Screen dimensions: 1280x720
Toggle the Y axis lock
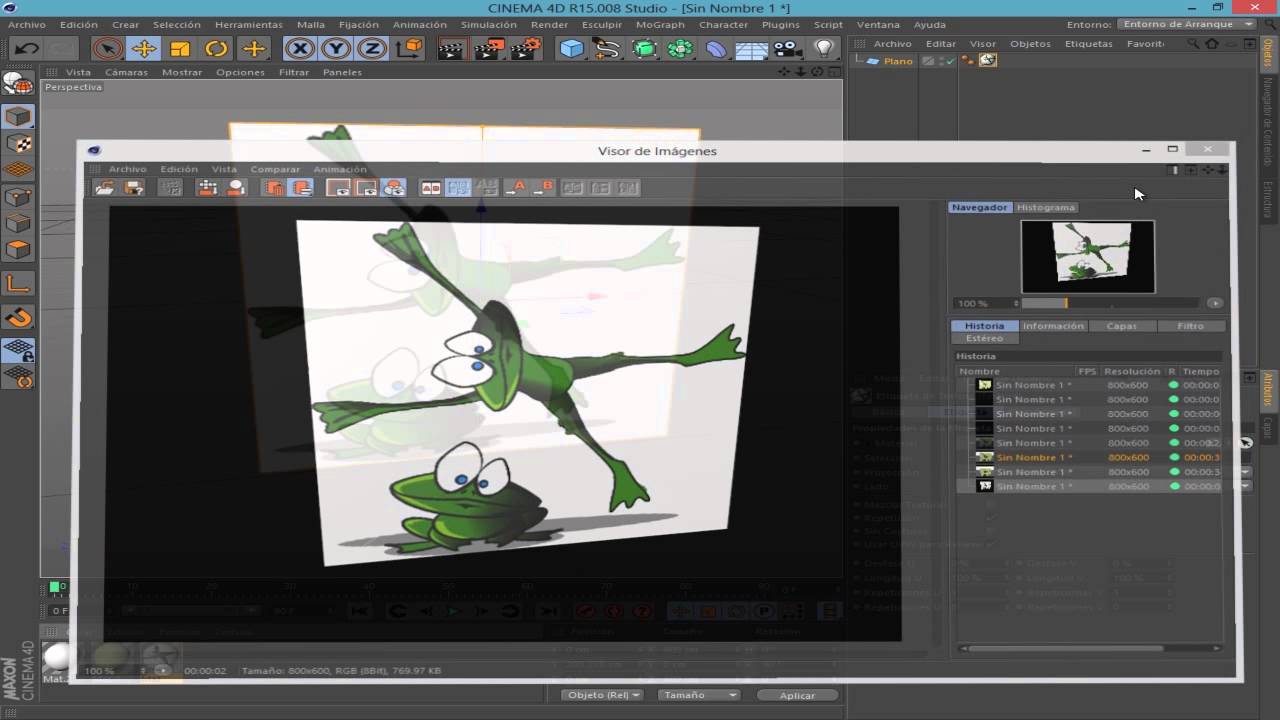coord(336,48)
